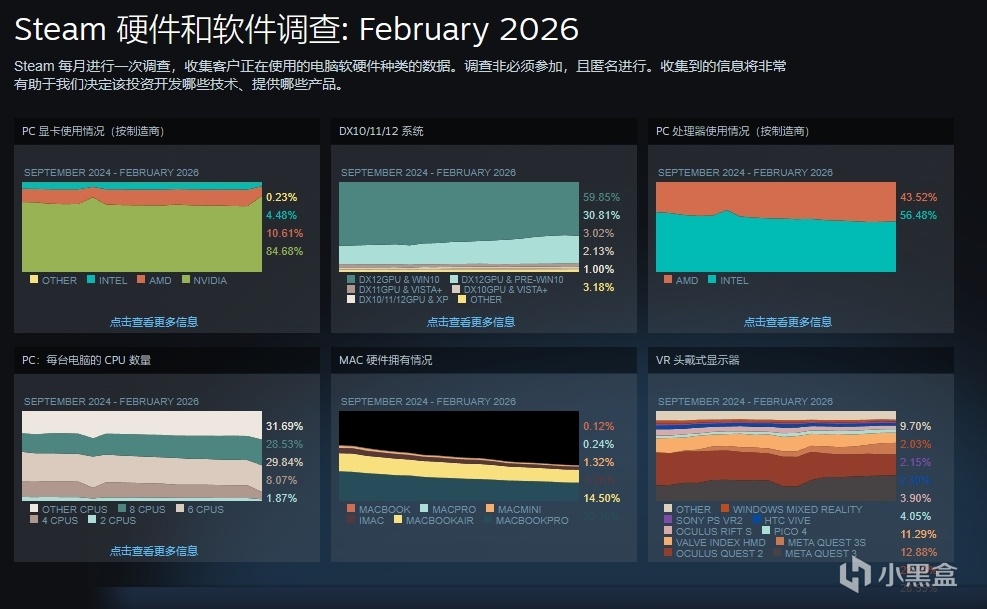The height and width of the screenshot is (609, 987).
Task: Select card title 'DX10/11/12 系统'
Action: click(381, 131)
